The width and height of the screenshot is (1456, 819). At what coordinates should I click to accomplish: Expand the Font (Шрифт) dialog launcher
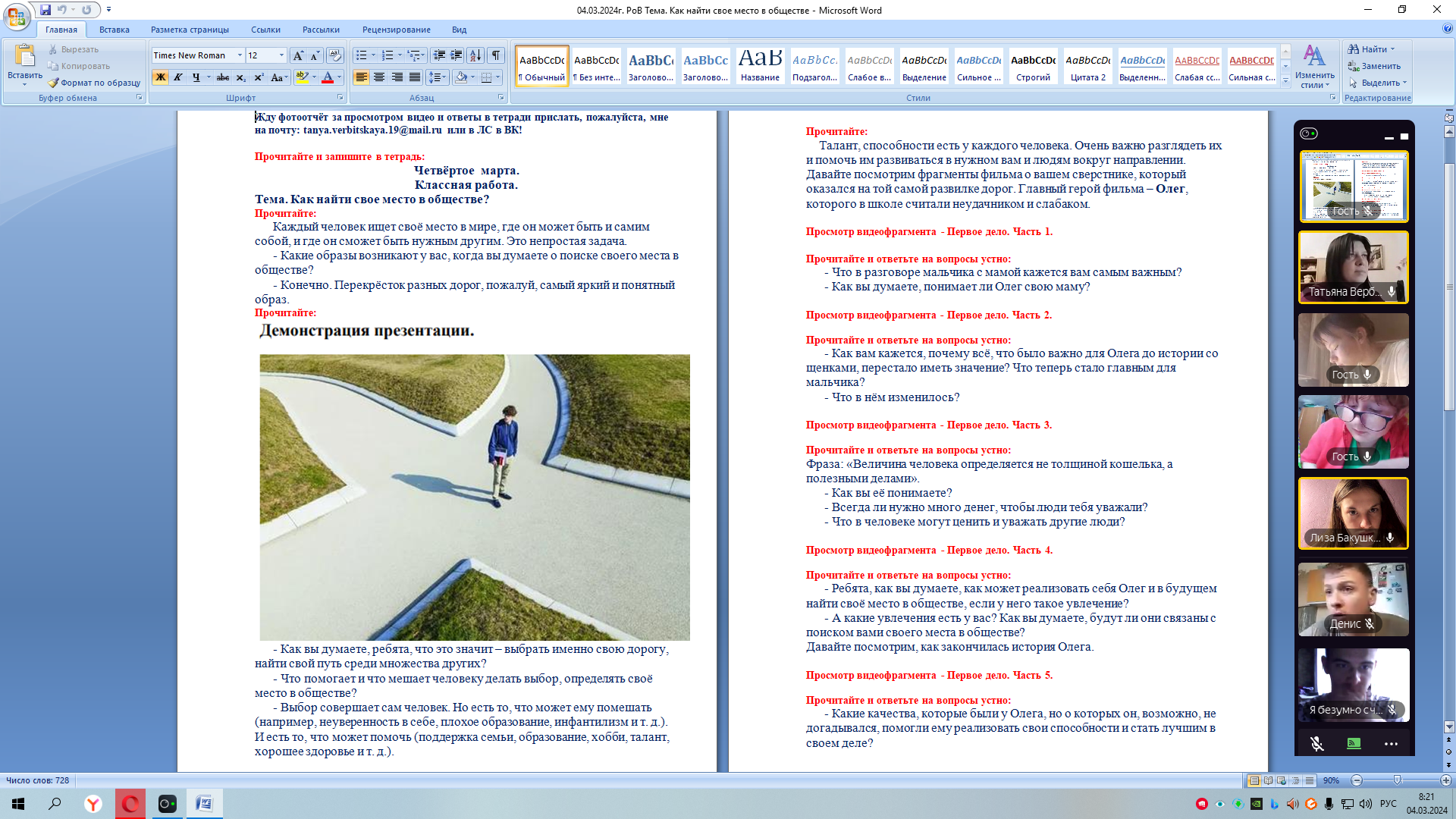pos(340,98)
